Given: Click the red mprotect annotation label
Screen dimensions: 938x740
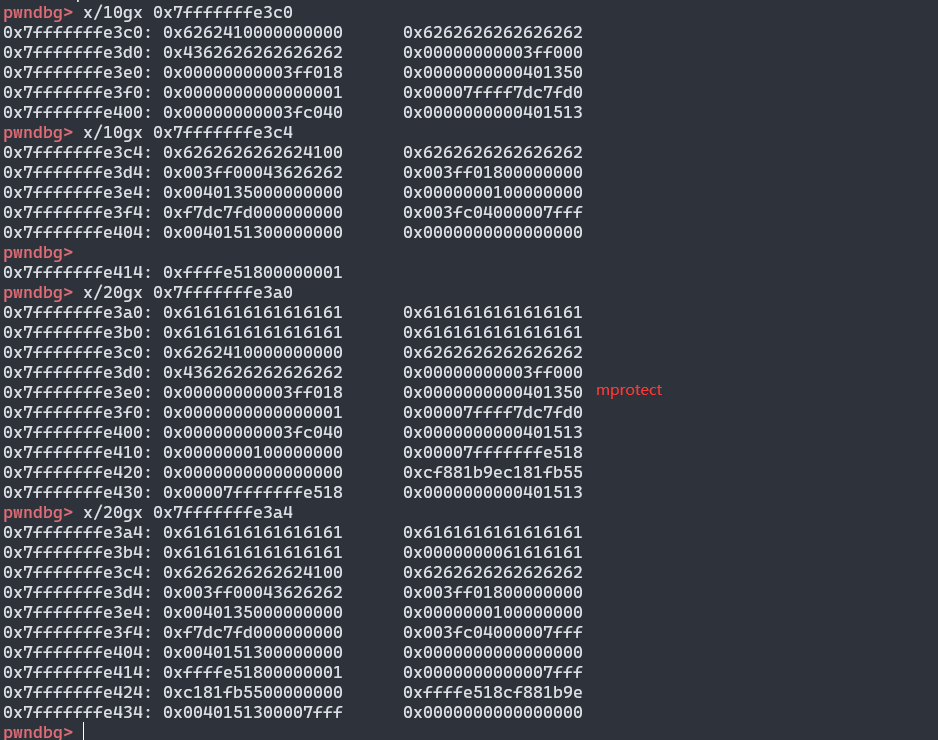Looking at the screenshot, I should click(x=629, y=391).
